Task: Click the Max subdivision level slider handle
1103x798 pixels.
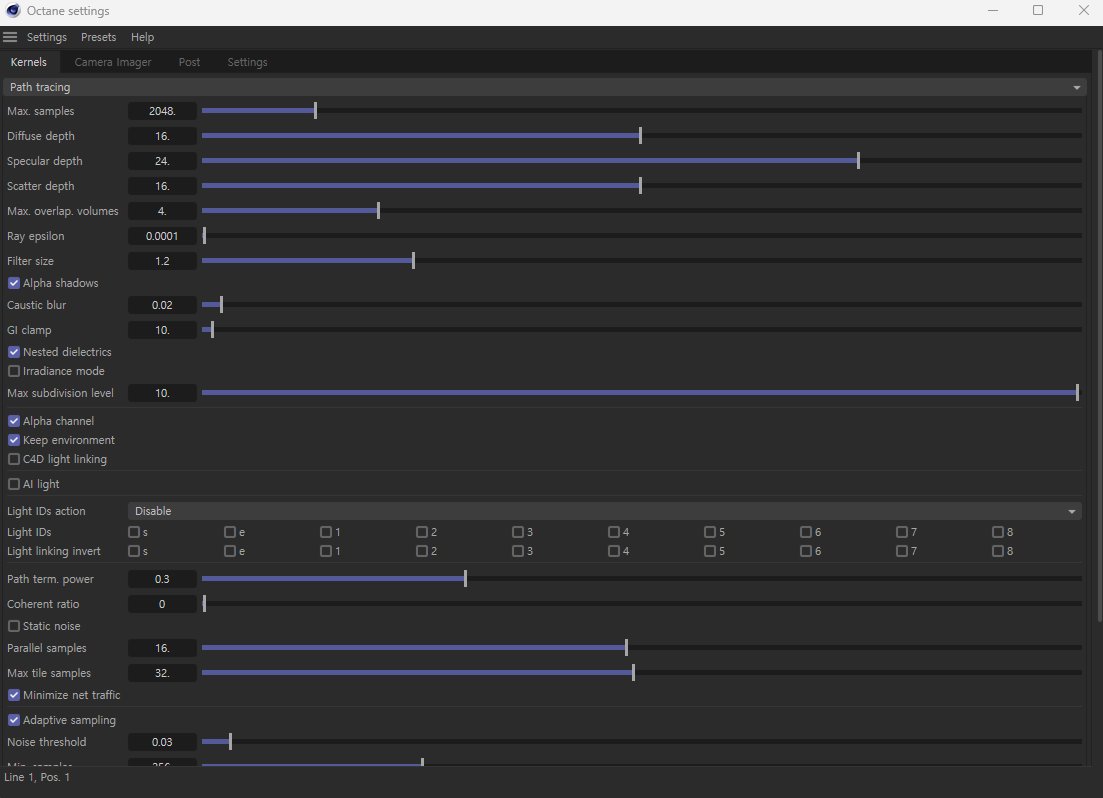Action: point(1078,393)
